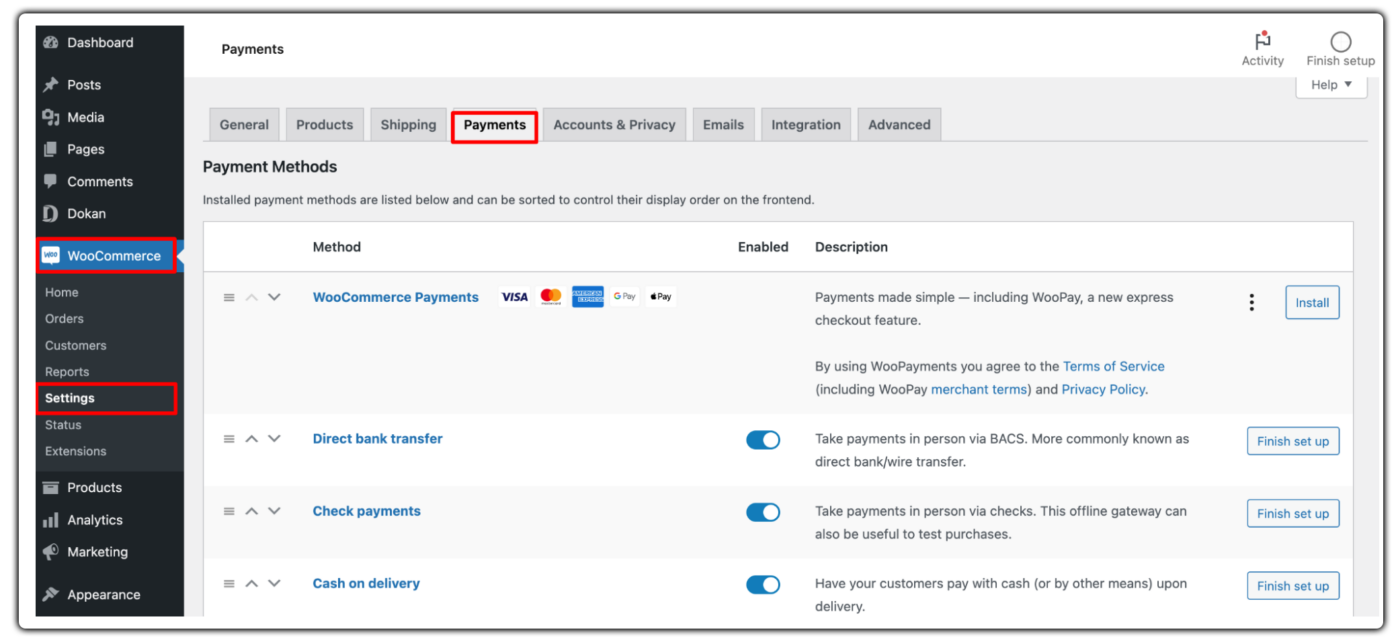This screenshot has width=1400, height=640.
Task: Open the WooCommerce Payments three-dot menu
Action: point(1251,301)
